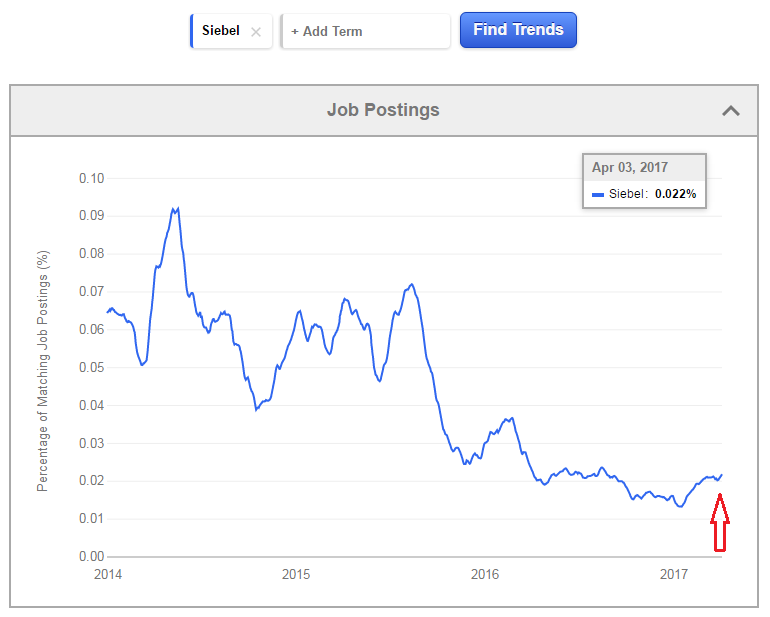Click the Siebel term chip
This screenshot has width=770, height=617.
click(x=231, y=31)
